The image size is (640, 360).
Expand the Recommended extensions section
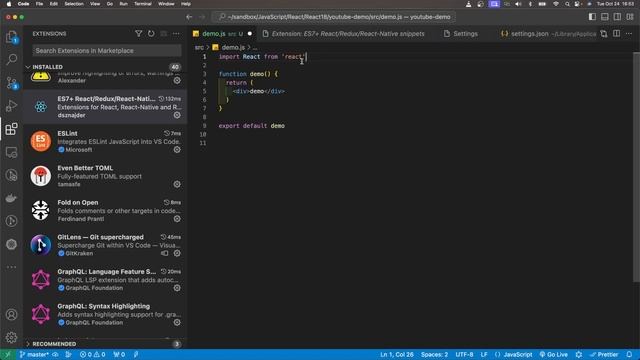tap(105, 344)
